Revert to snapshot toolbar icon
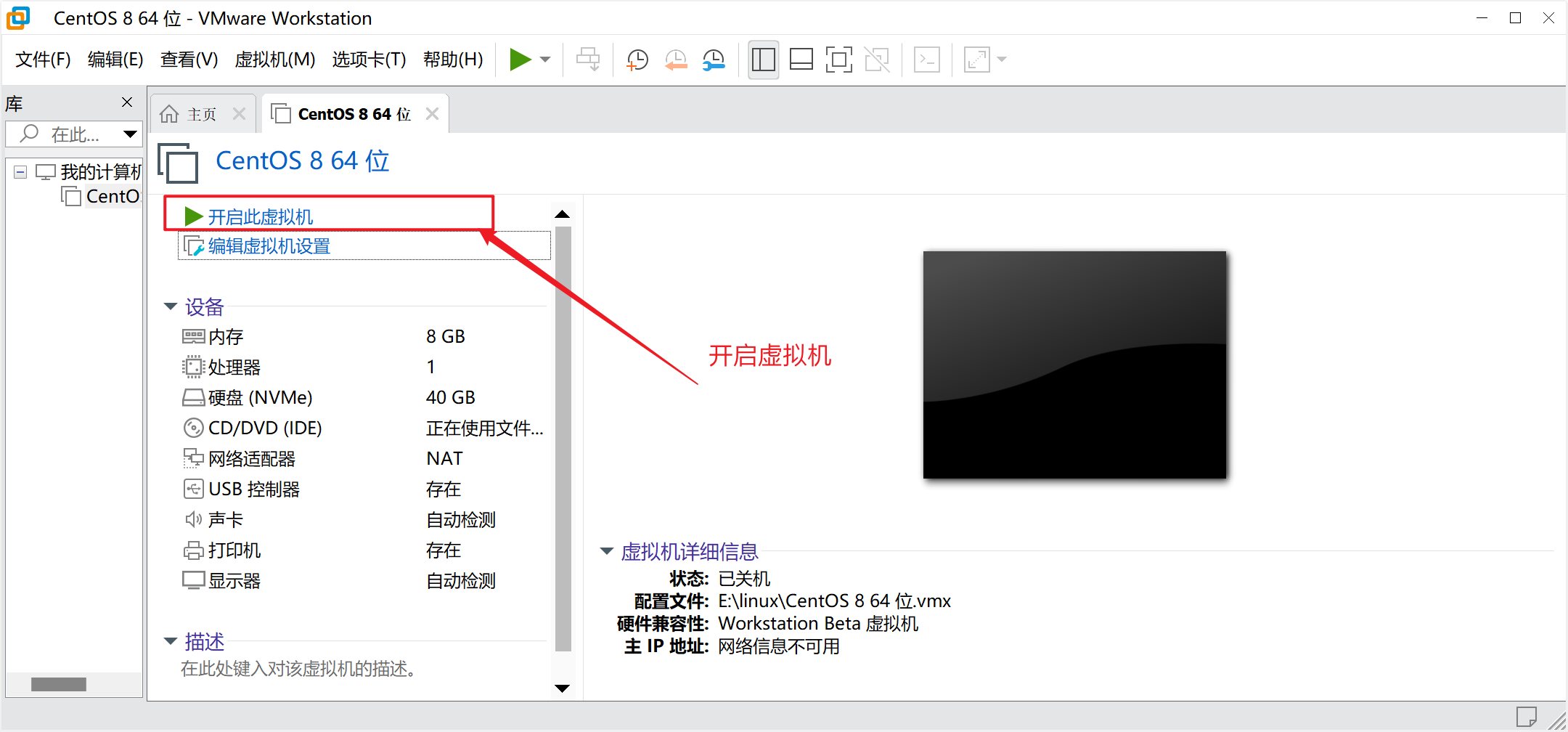 point(676,60)
